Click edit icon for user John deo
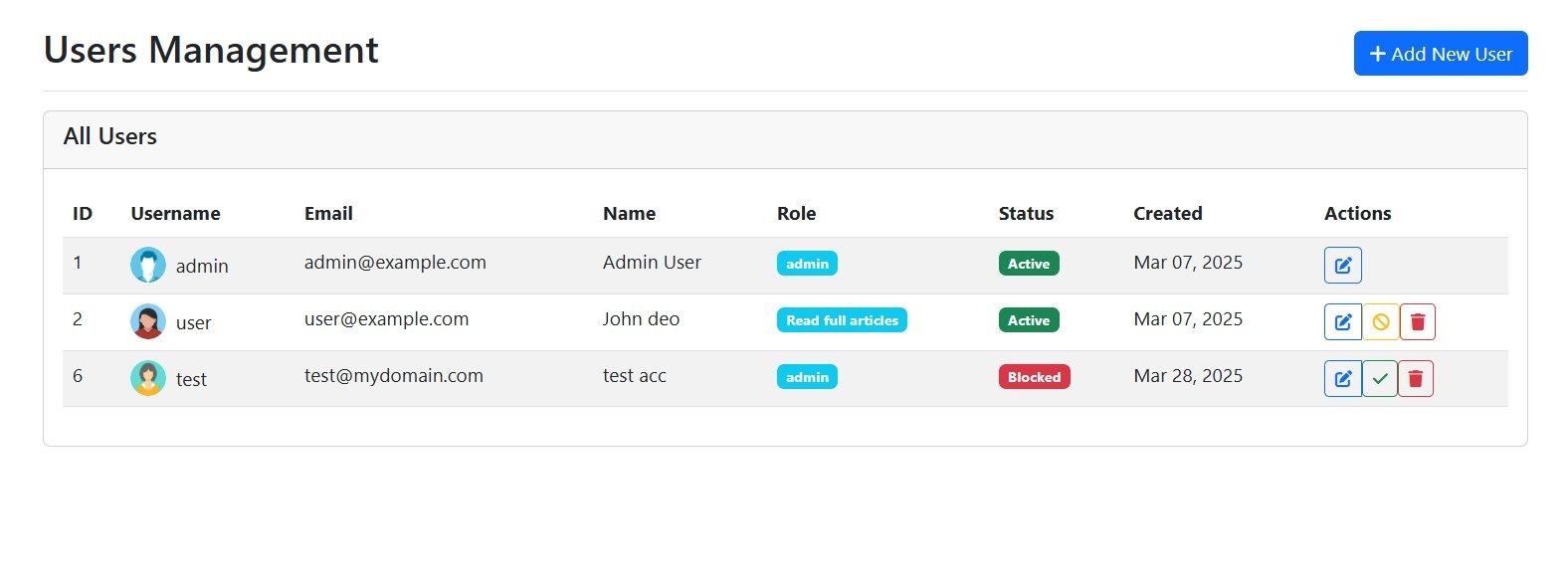The image size is (1568, 583). tap(1342, 322)
